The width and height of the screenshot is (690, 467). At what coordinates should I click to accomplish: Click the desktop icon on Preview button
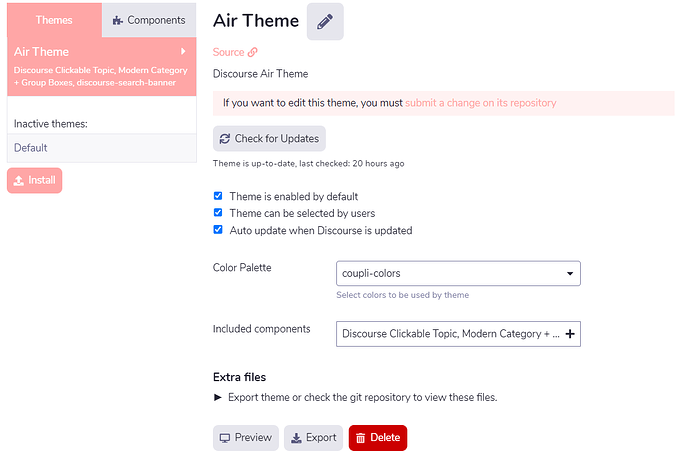pos(225,438)
